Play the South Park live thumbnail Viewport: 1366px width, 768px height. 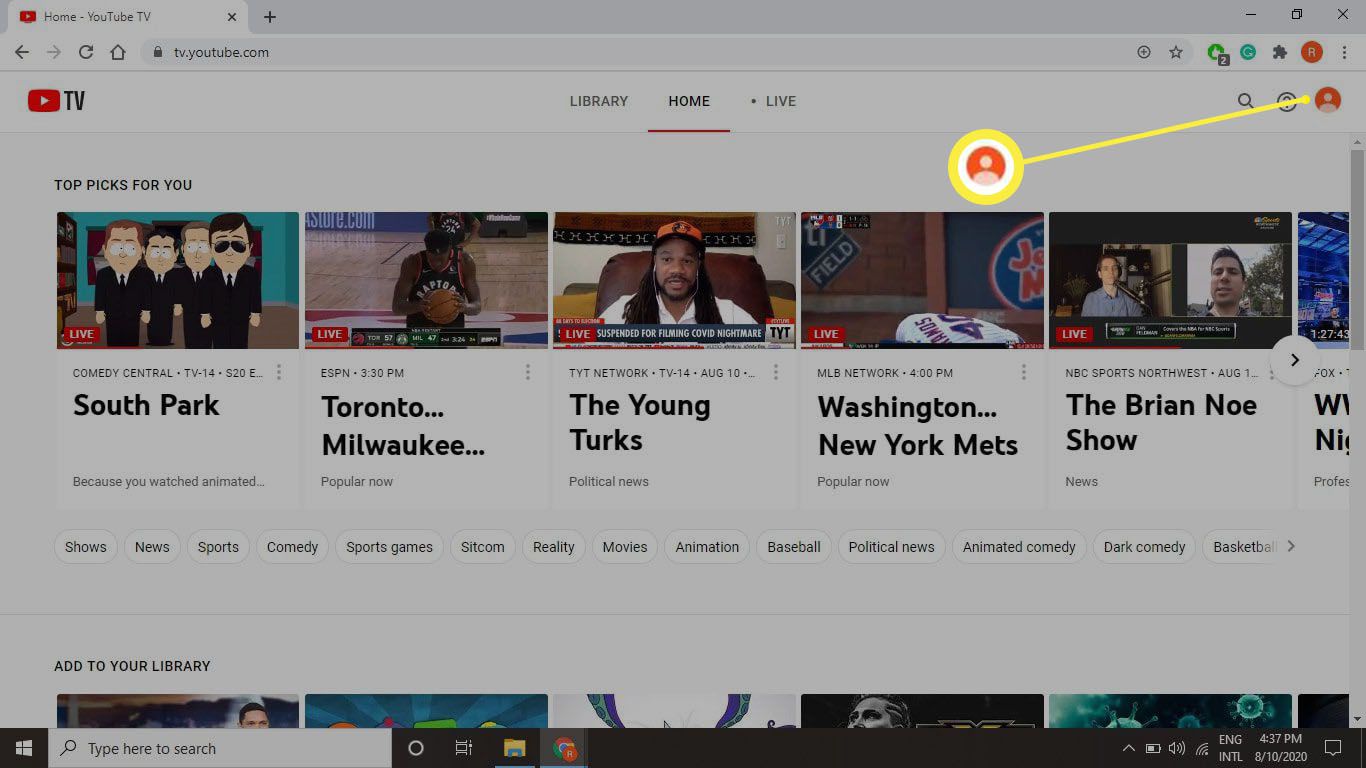(178, 280)
